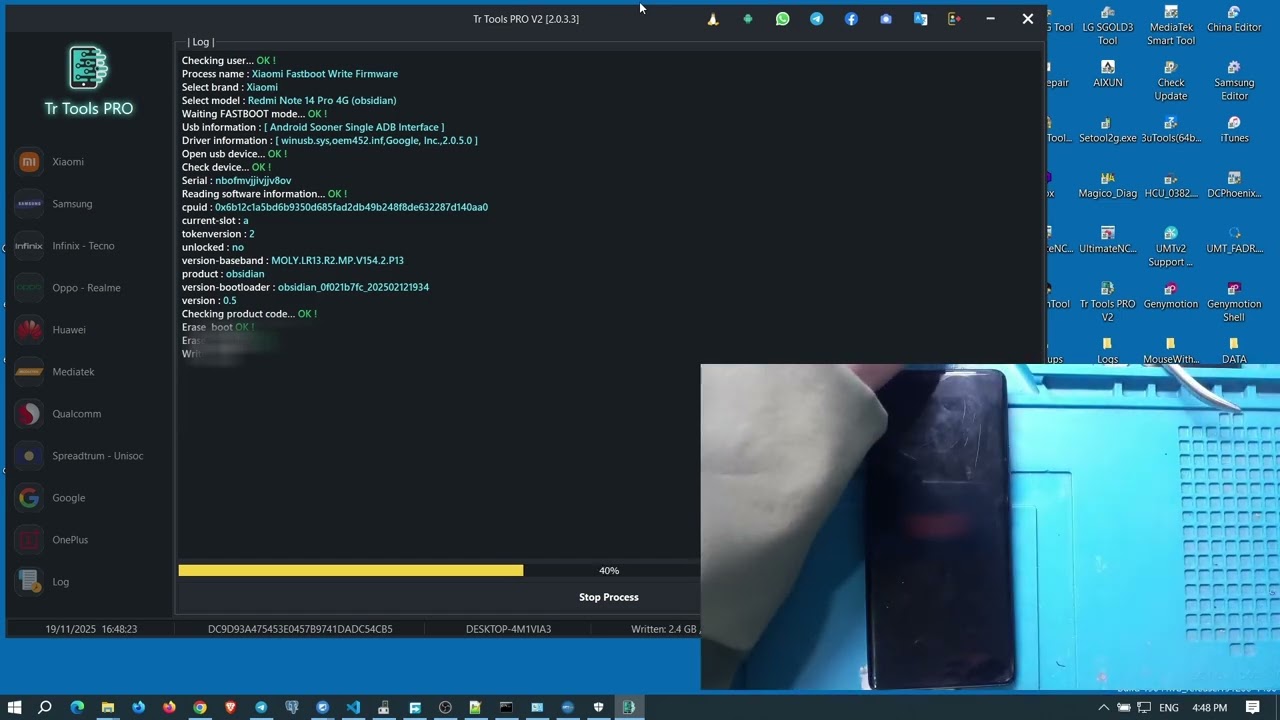Open Genymotion desktop shortcut

(1171, 296)
